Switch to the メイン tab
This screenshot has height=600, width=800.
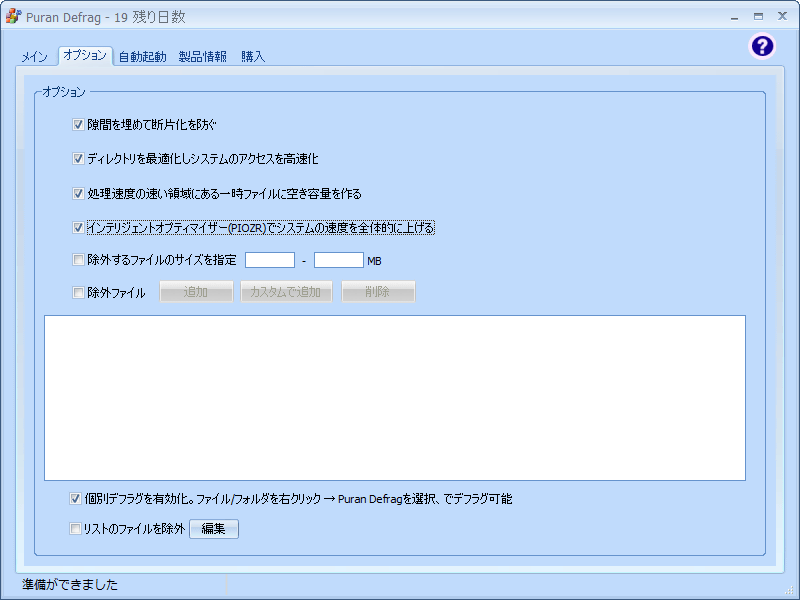pyautogui.click(x=34, y=57)
